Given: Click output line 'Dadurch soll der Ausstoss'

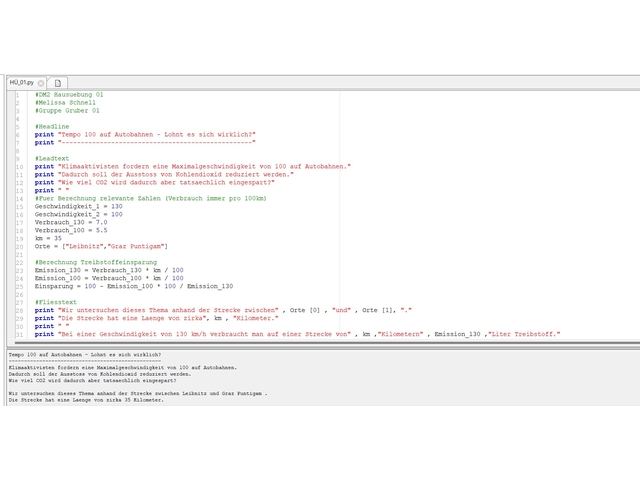Looking at the screenshot, I should pos(100,374).
